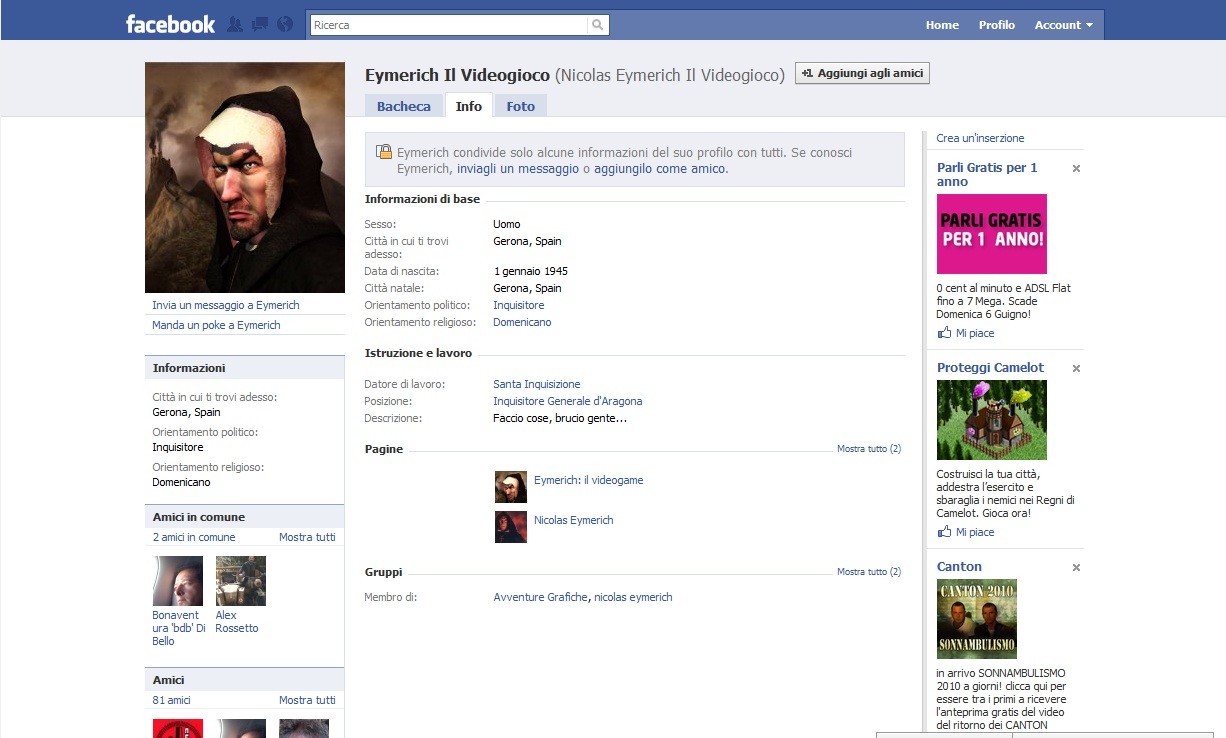This screenshot has height=738, width=1226.
Task: Click the Facebook logo
Action: [x=170, y=25]
